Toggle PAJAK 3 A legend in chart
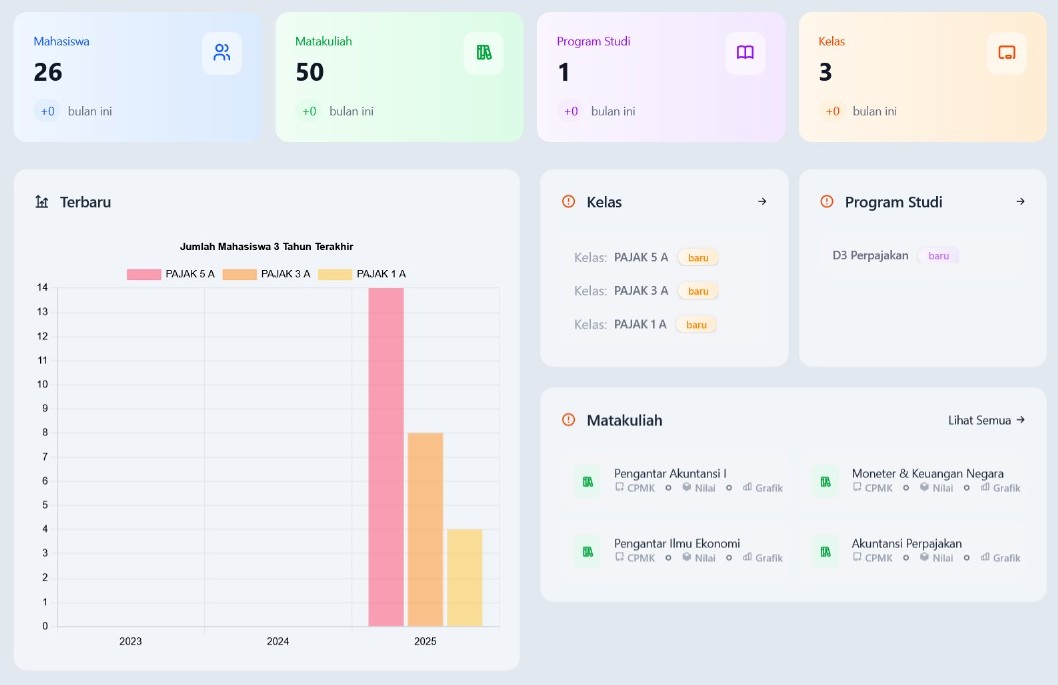The image size is (1058, 685). [267, 274]
